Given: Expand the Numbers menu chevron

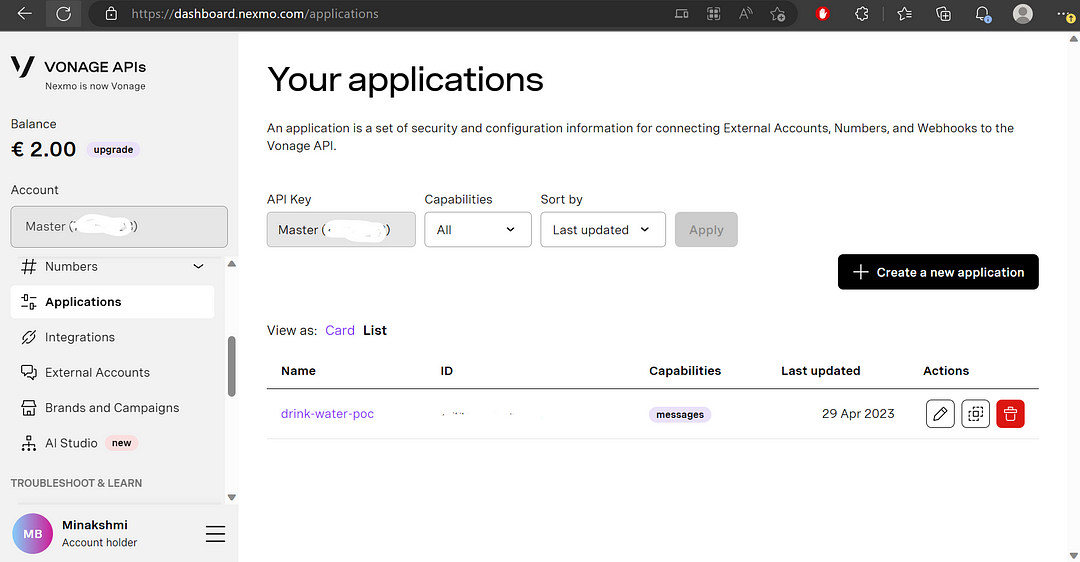Looking at the screenshot, I should tap(198, 267).
